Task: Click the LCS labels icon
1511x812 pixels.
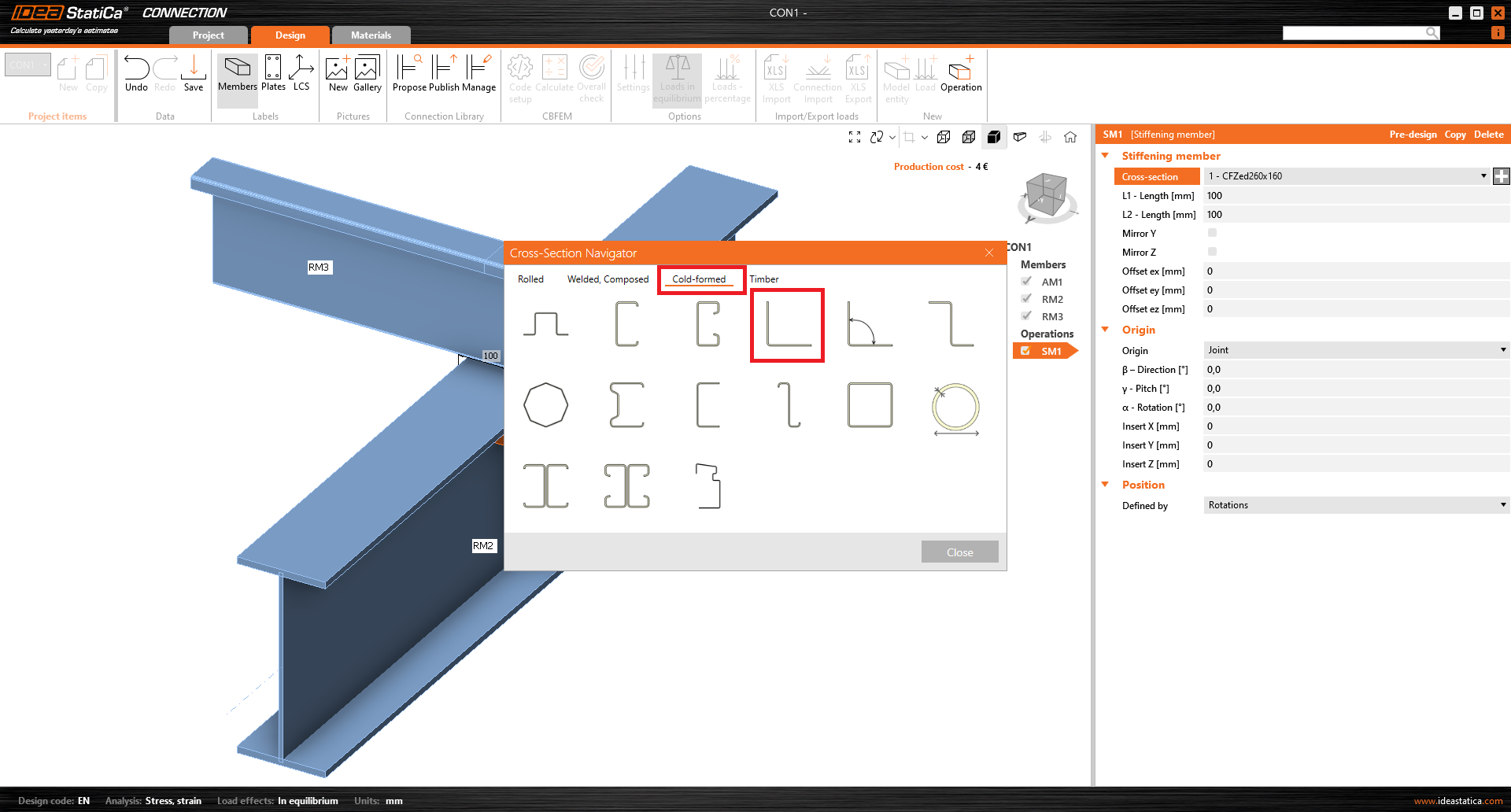Action: coord(301,73)
